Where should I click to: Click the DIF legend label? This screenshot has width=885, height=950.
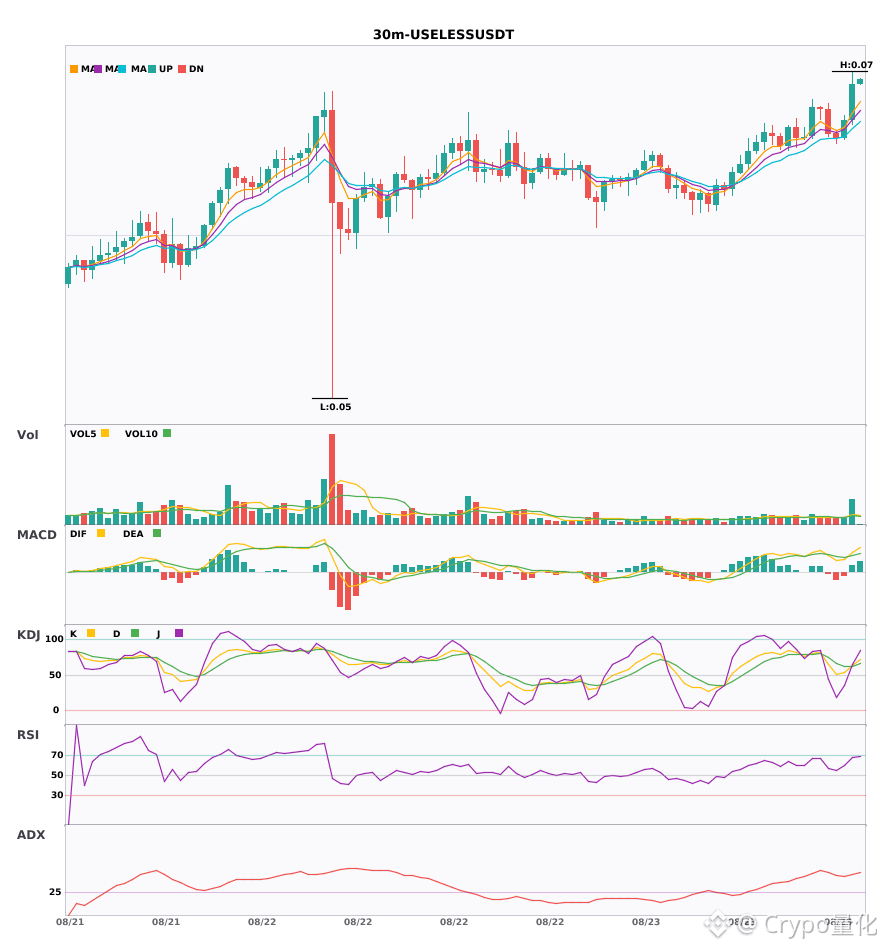coord(78,534)
